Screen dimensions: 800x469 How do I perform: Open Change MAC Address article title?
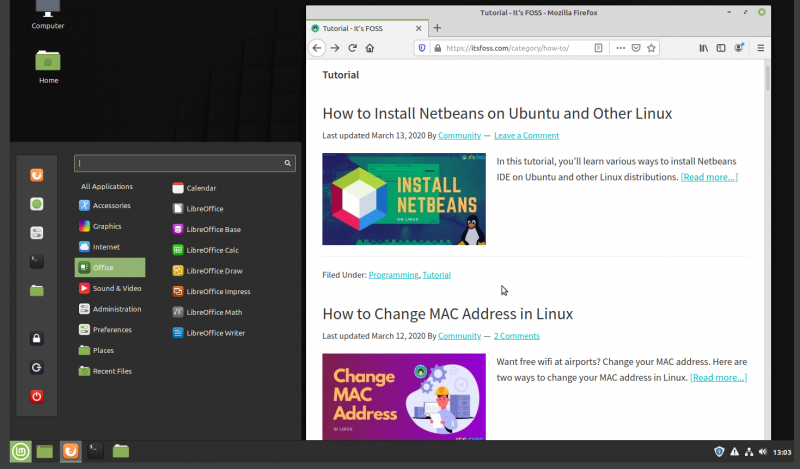click(447, 314)
